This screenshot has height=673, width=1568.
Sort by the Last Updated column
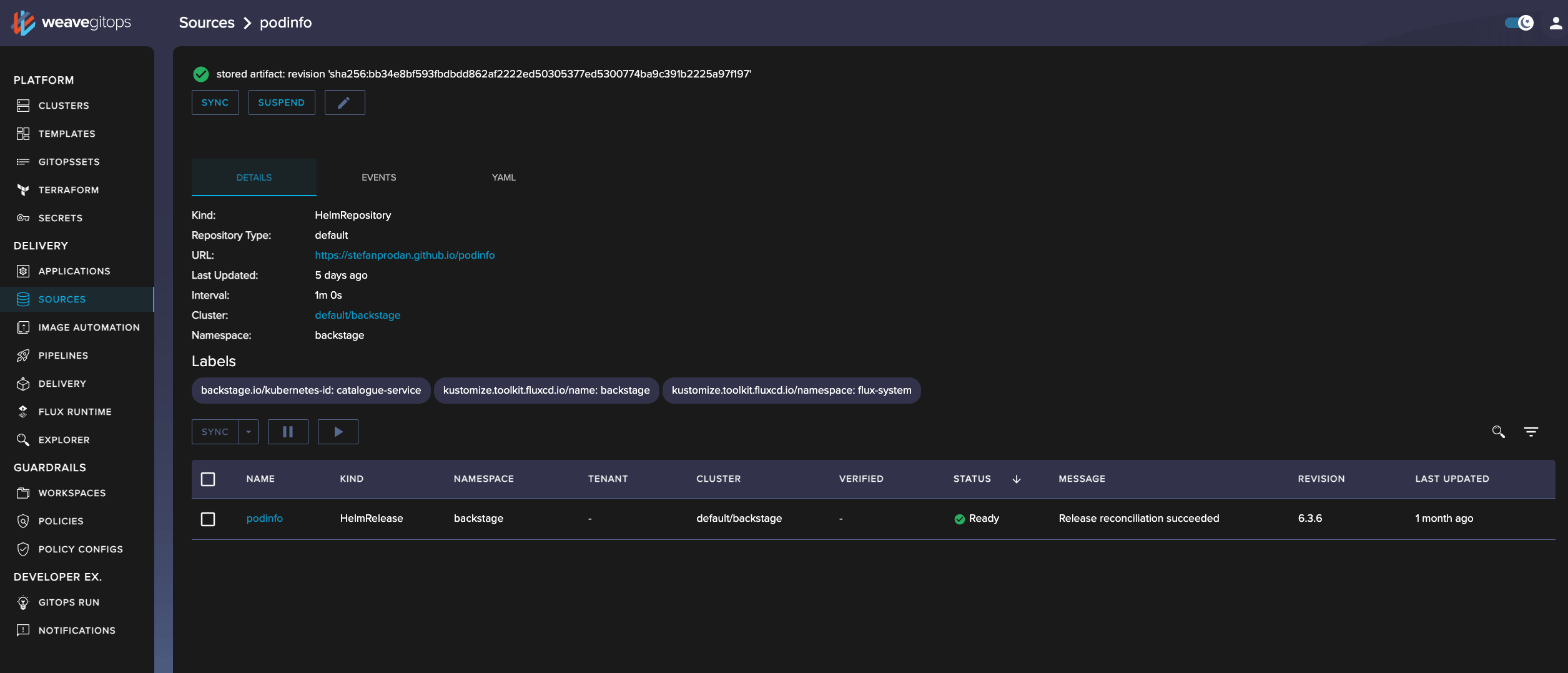[x=1452, y=479]
